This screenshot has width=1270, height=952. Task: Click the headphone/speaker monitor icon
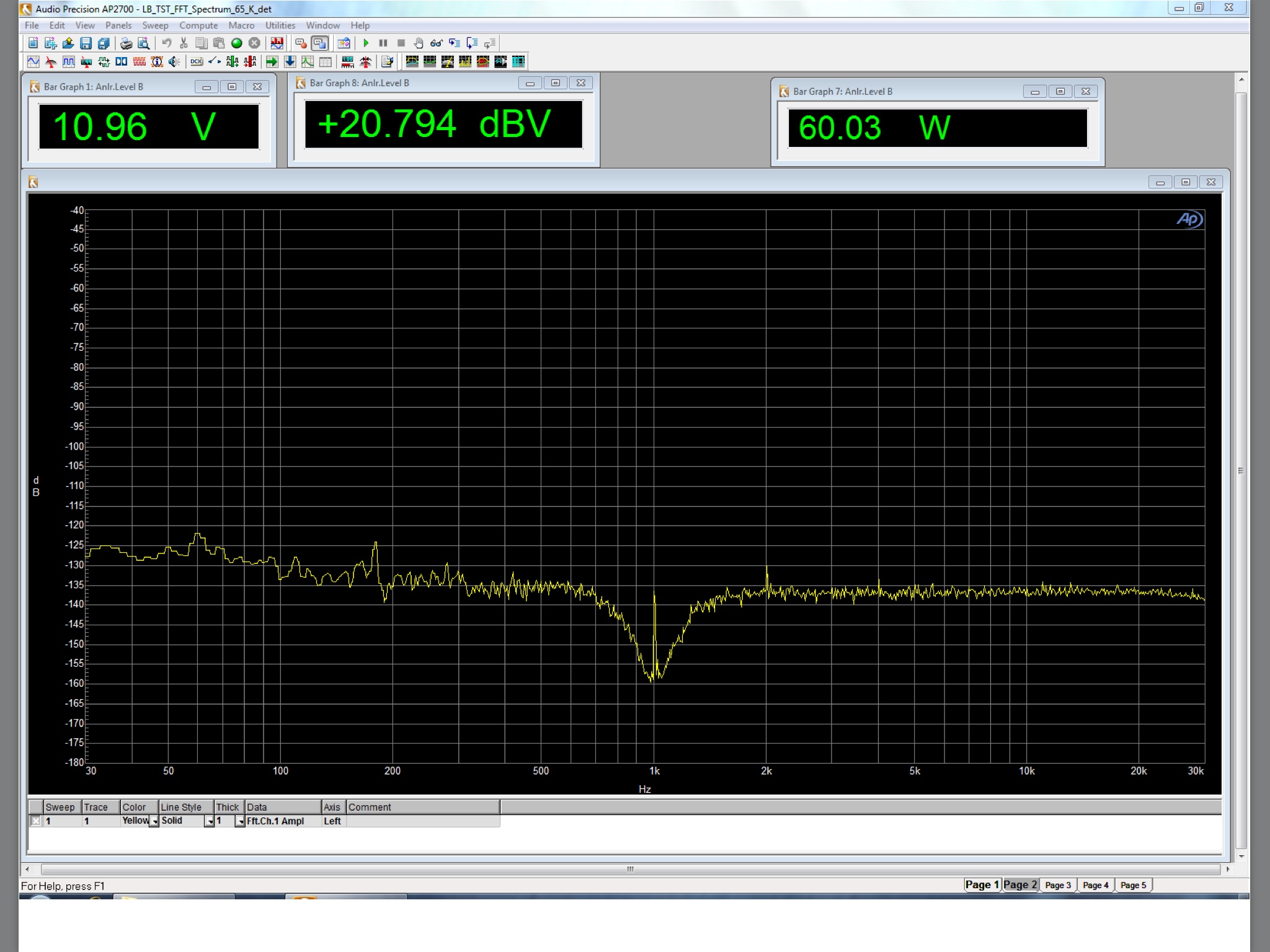174,61
